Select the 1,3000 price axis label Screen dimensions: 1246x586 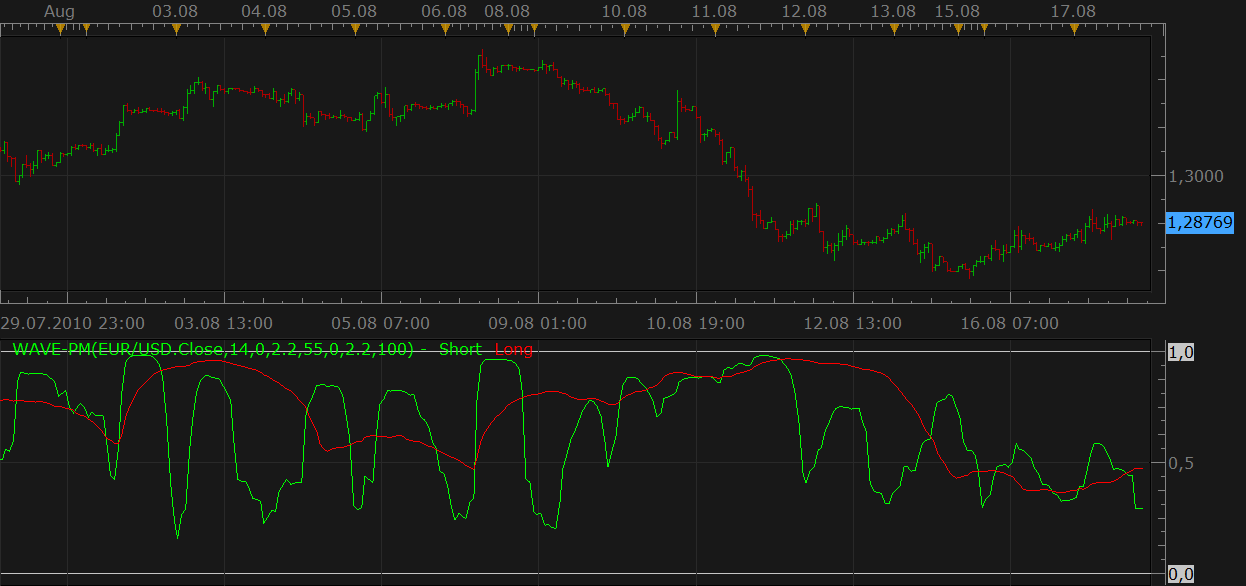tap(1196, 176)
